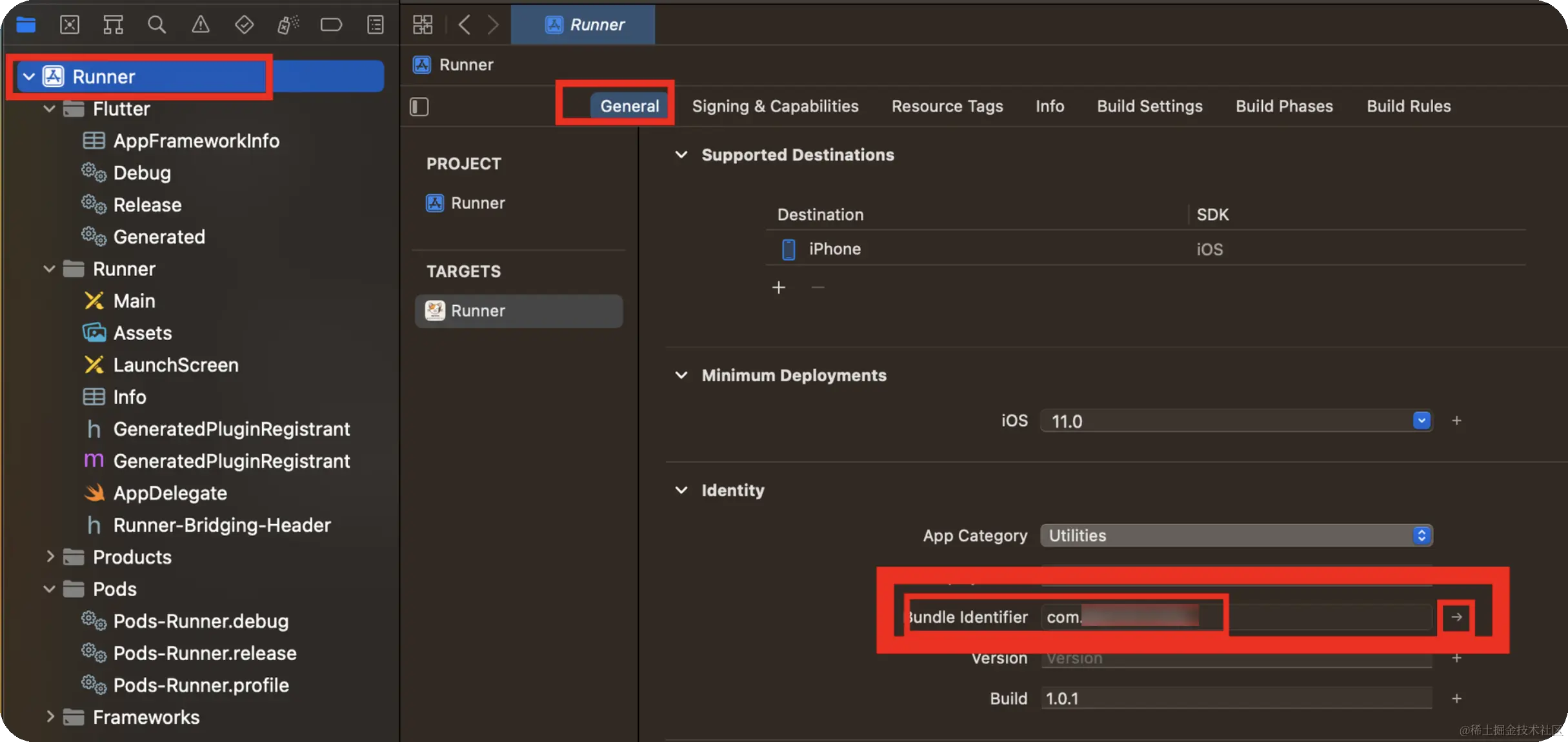Click the Bundle Identifier arrow button

pyautogui.click(x=1456, y=617)
